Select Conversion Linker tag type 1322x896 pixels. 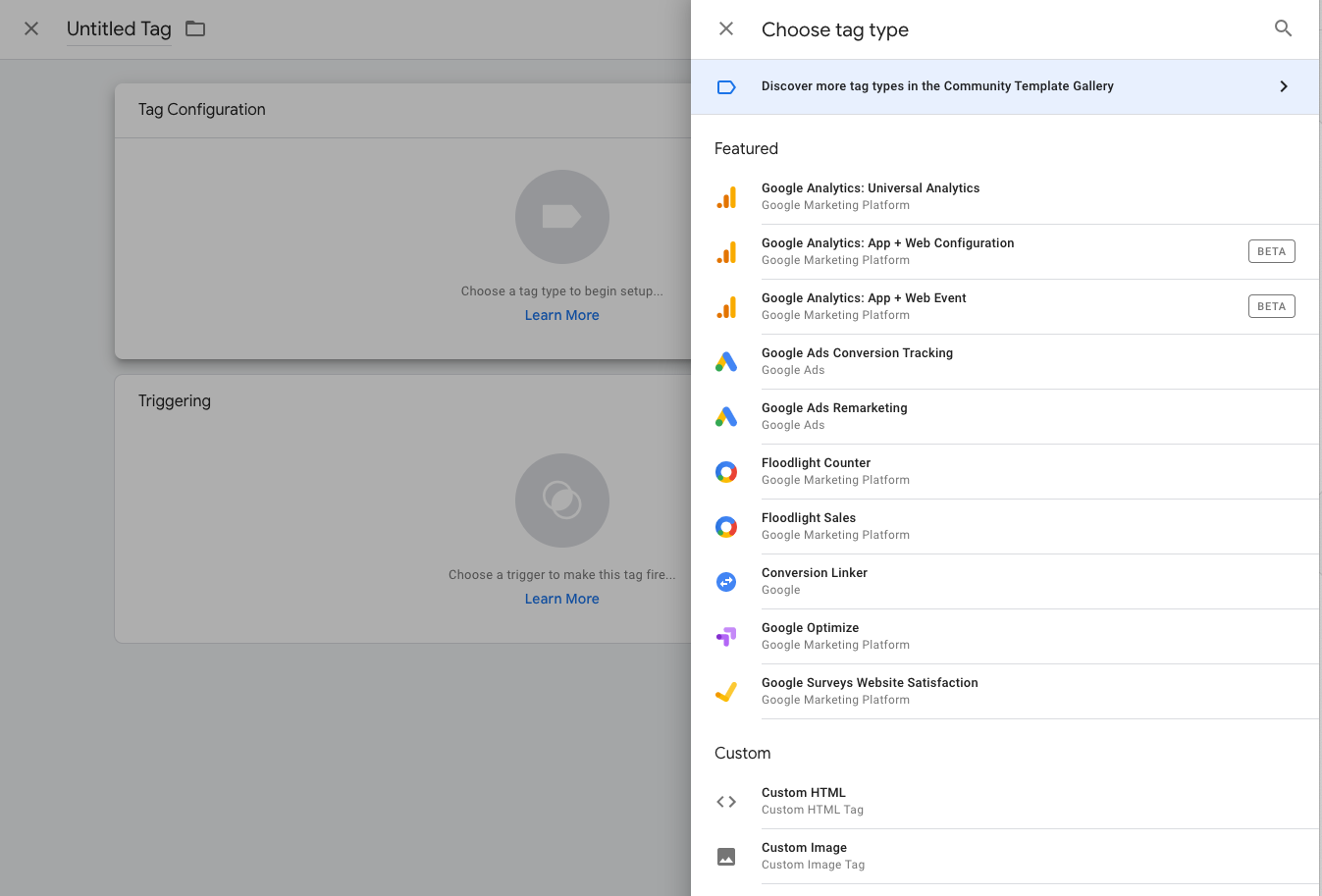pos(1005,582)
